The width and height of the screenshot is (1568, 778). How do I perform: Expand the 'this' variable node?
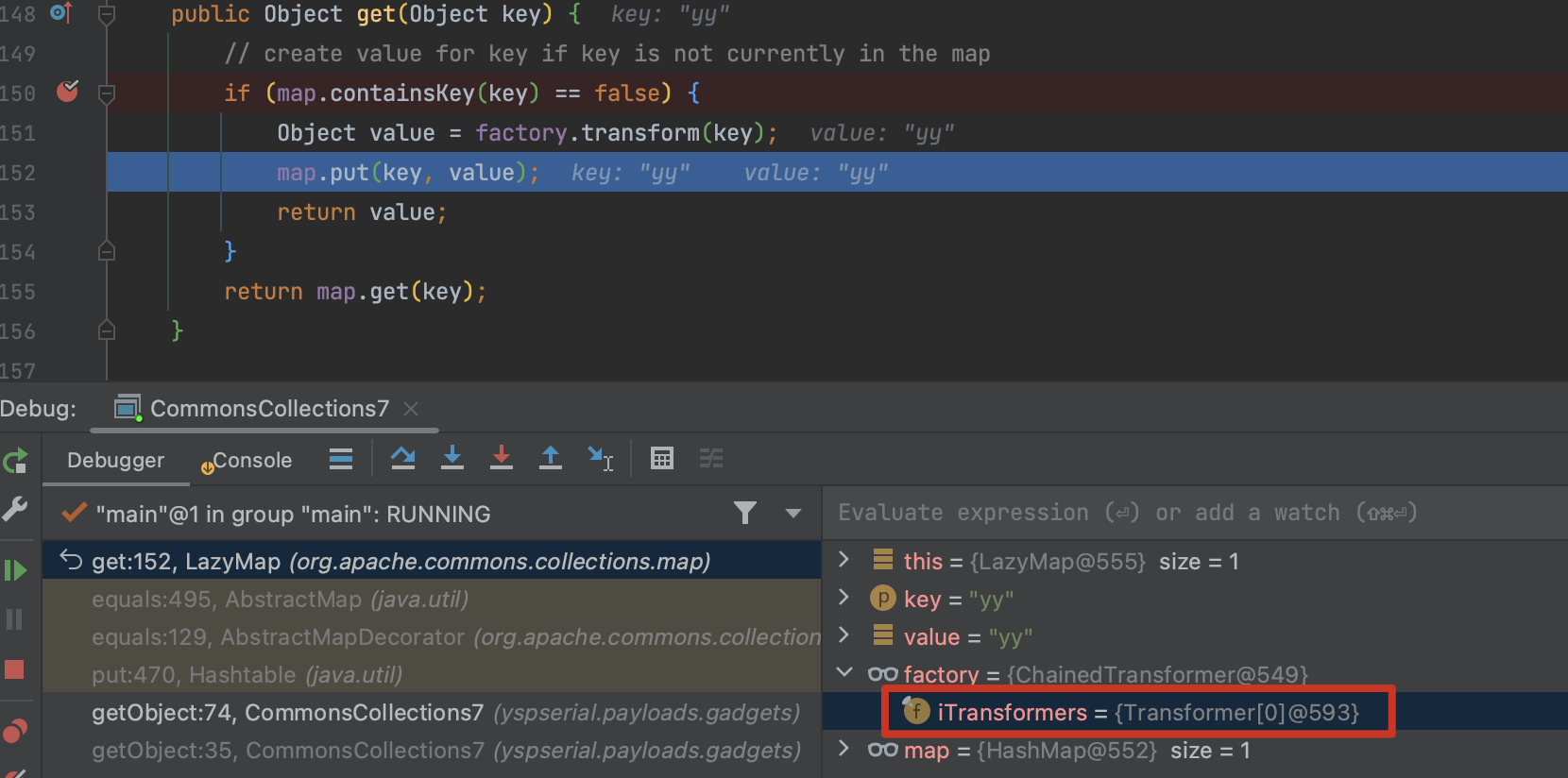pos(844,560)
